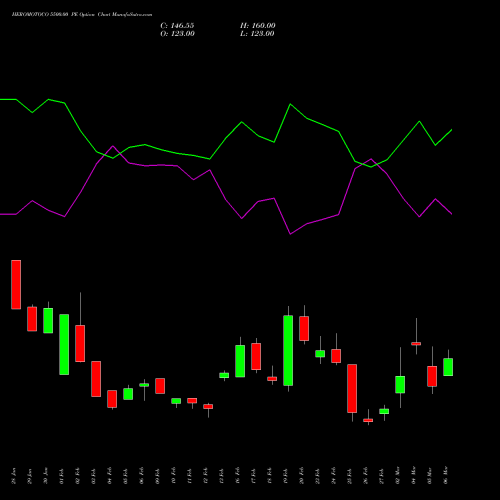The image size is (500, 500).
Task: Click the 01 Feb date label
Action: pyautogui.click(x=62, y=476)
